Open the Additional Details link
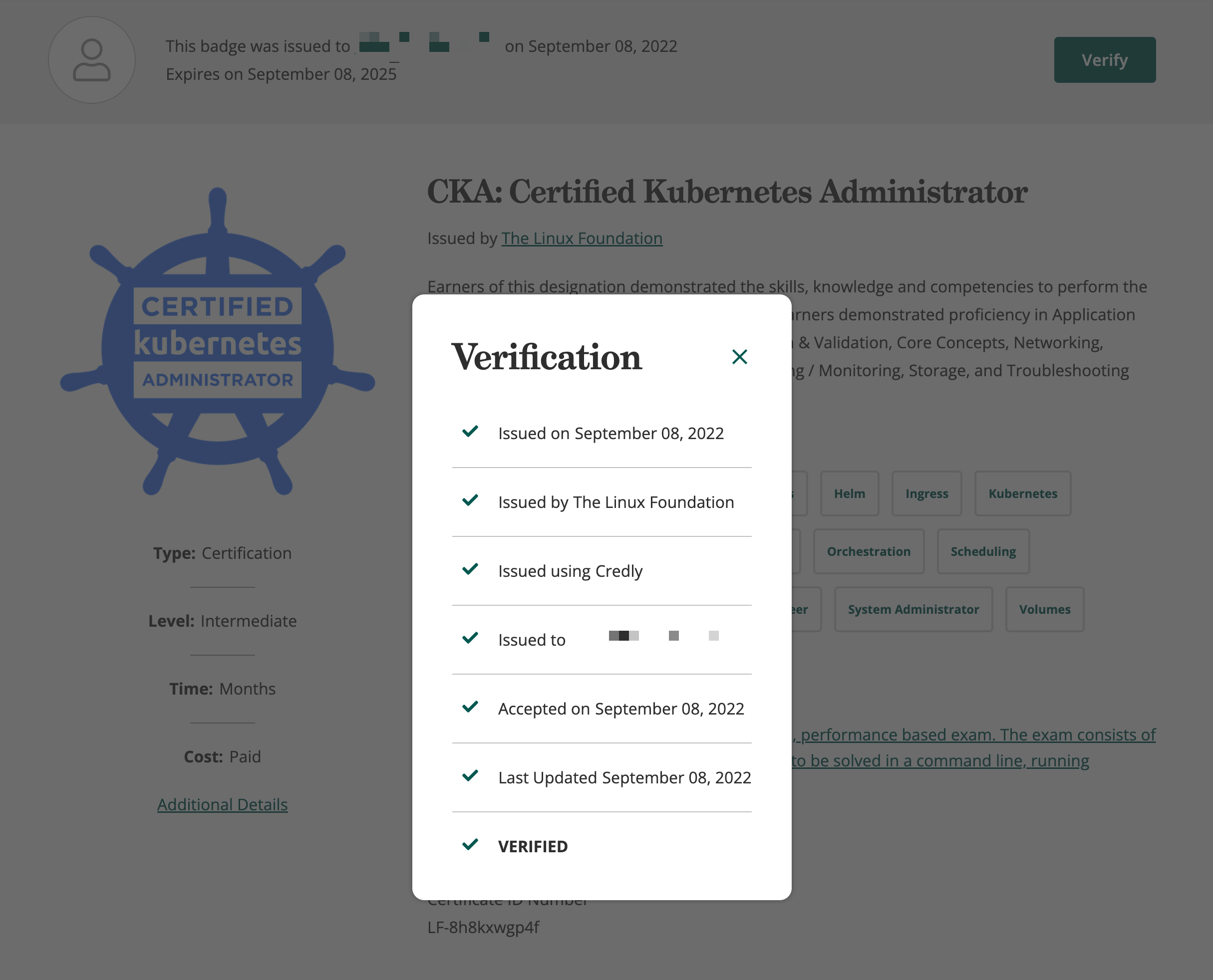The width and height of the screenshot is (1213, 980). tap(222, 804)
